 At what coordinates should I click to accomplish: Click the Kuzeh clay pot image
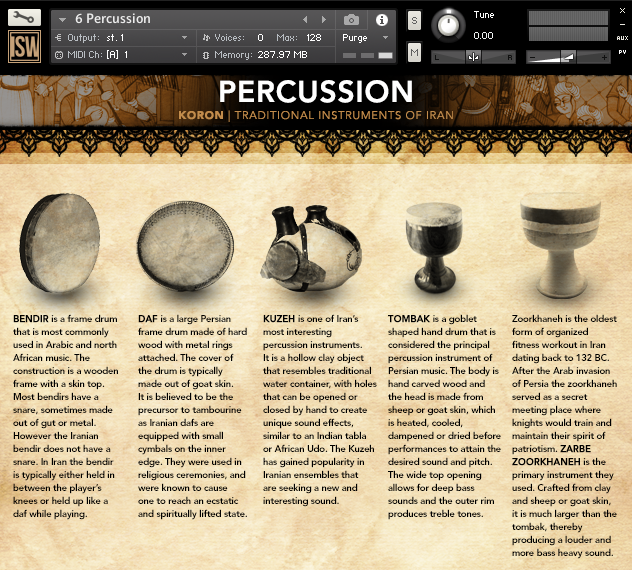click(x=311, y=248)
